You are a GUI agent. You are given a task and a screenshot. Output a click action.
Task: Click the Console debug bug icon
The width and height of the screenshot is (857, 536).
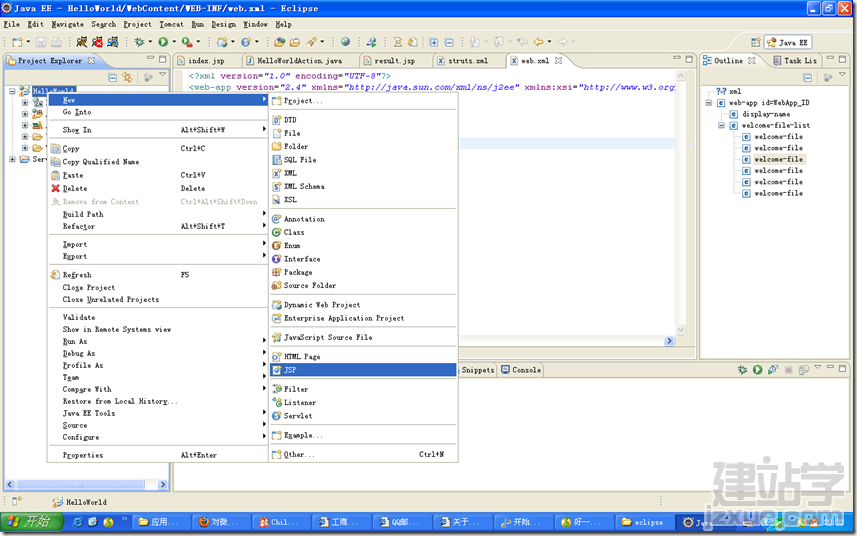742,370
